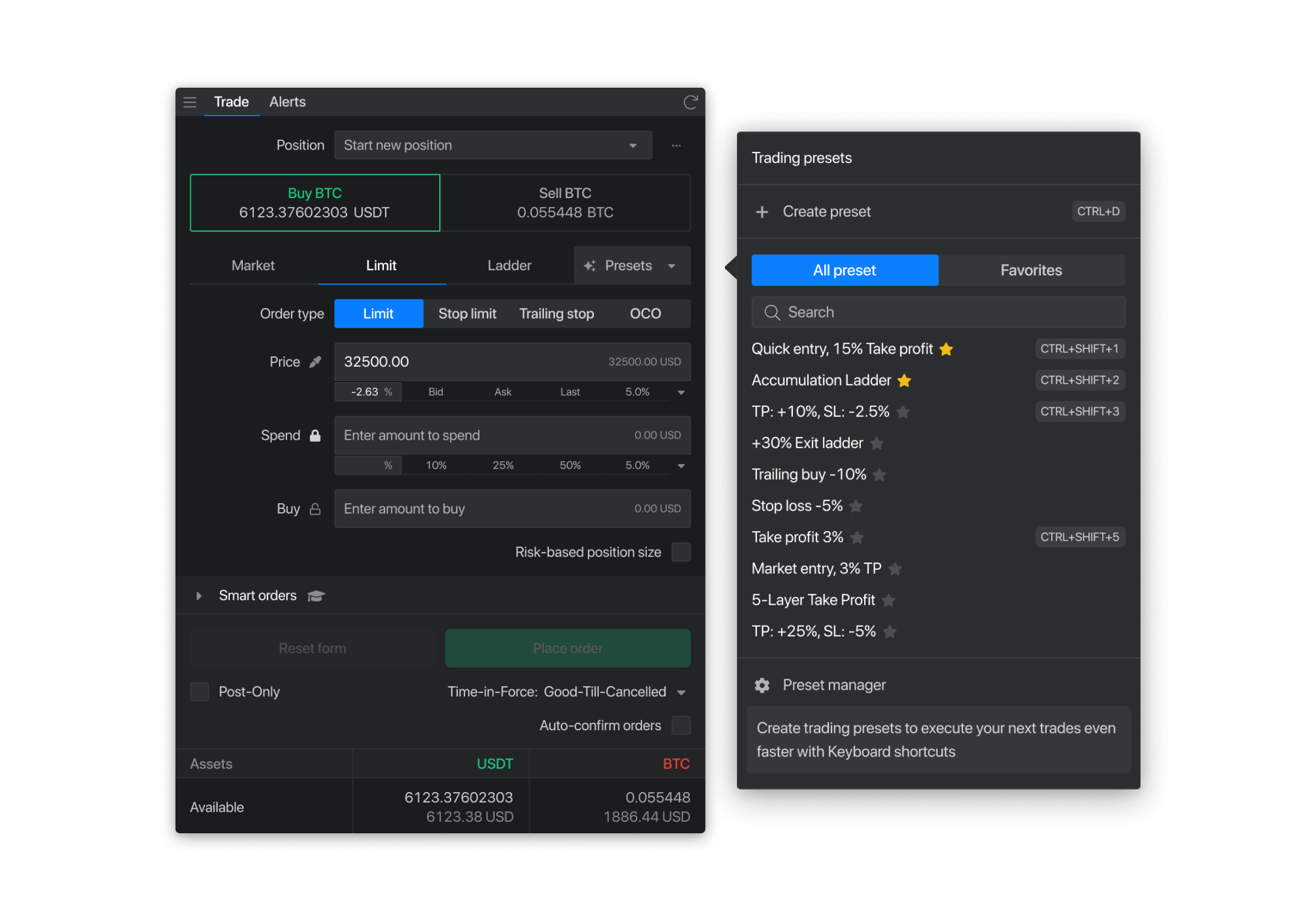Select the Stop limit order type

click(x=467, y=314)
